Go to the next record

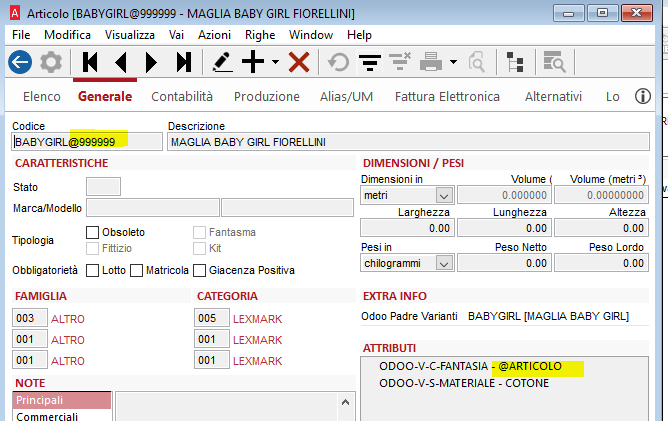click(x=152, y=62)
